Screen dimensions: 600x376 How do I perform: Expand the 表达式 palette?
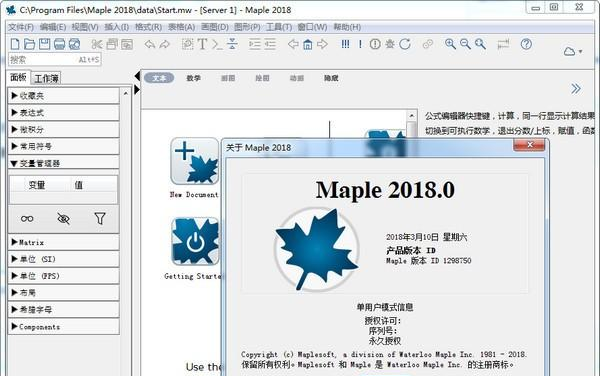click(64, 112)
